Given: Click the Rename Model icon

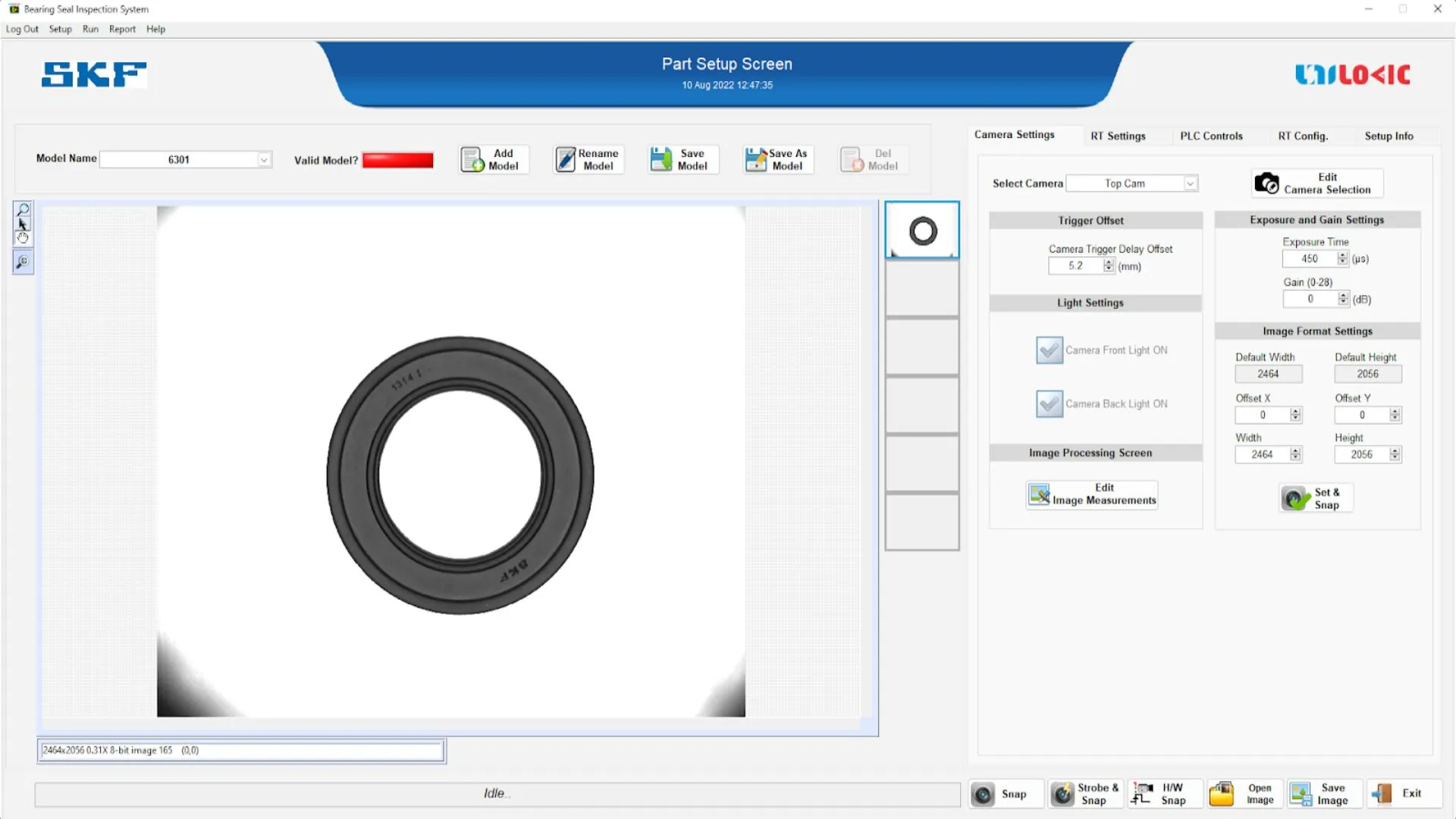Looking at the screenshot, I should [x=566, y=160].
